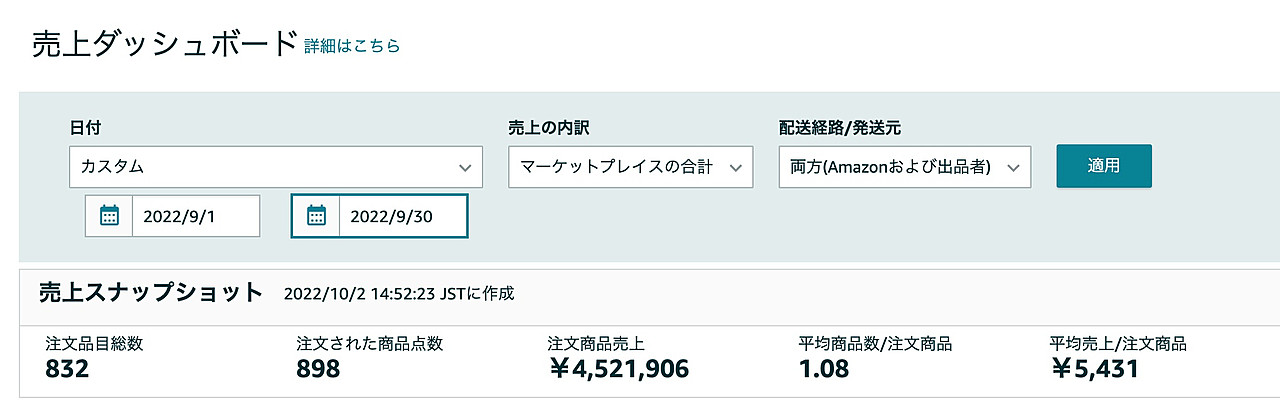Open the 配送経路/発送元 selection box
Image resolution: width=1280 pixels, height=403 pixels.
904,167
